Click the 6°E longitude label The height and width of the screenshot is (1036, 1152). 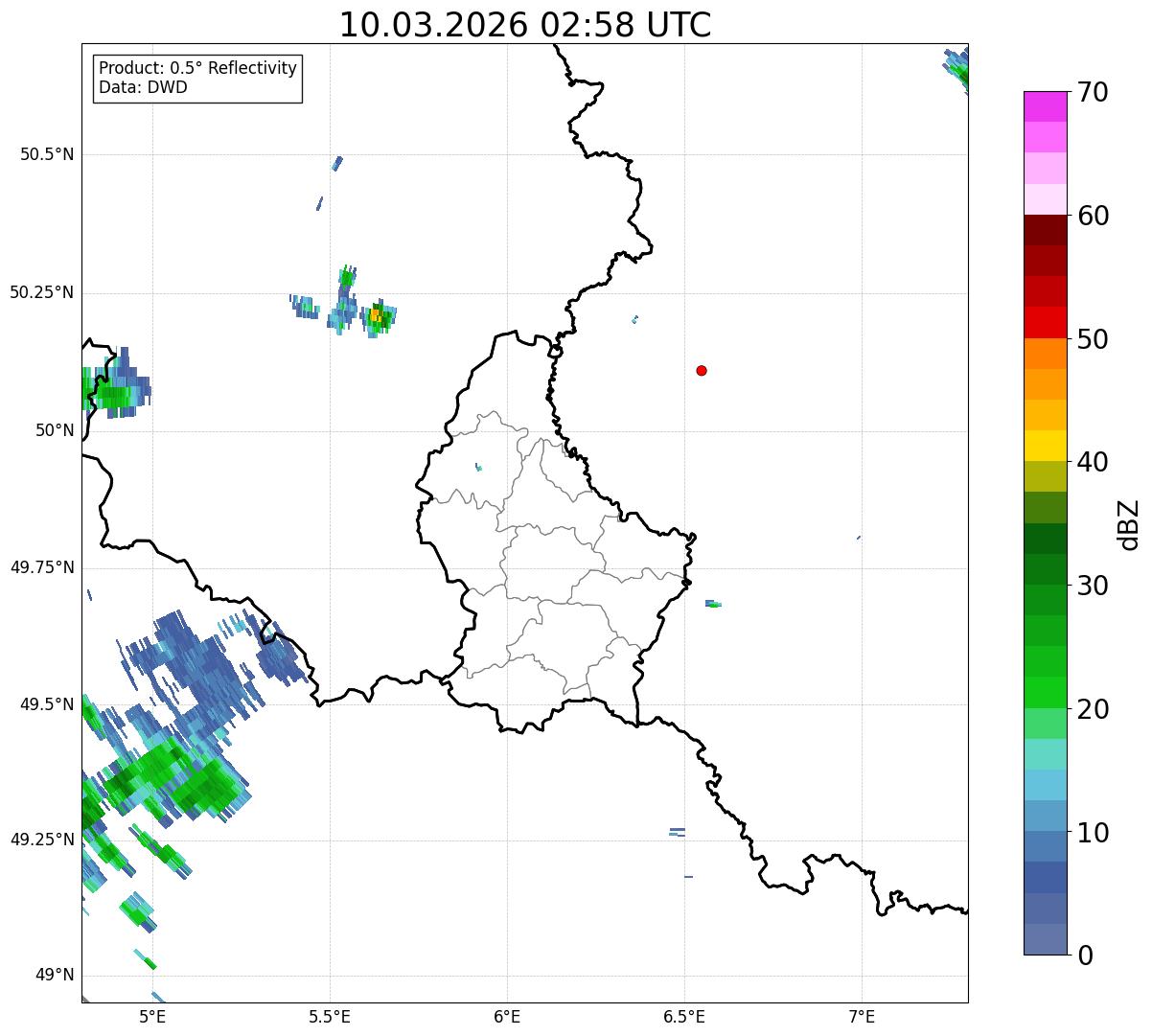click(507, 1016)
